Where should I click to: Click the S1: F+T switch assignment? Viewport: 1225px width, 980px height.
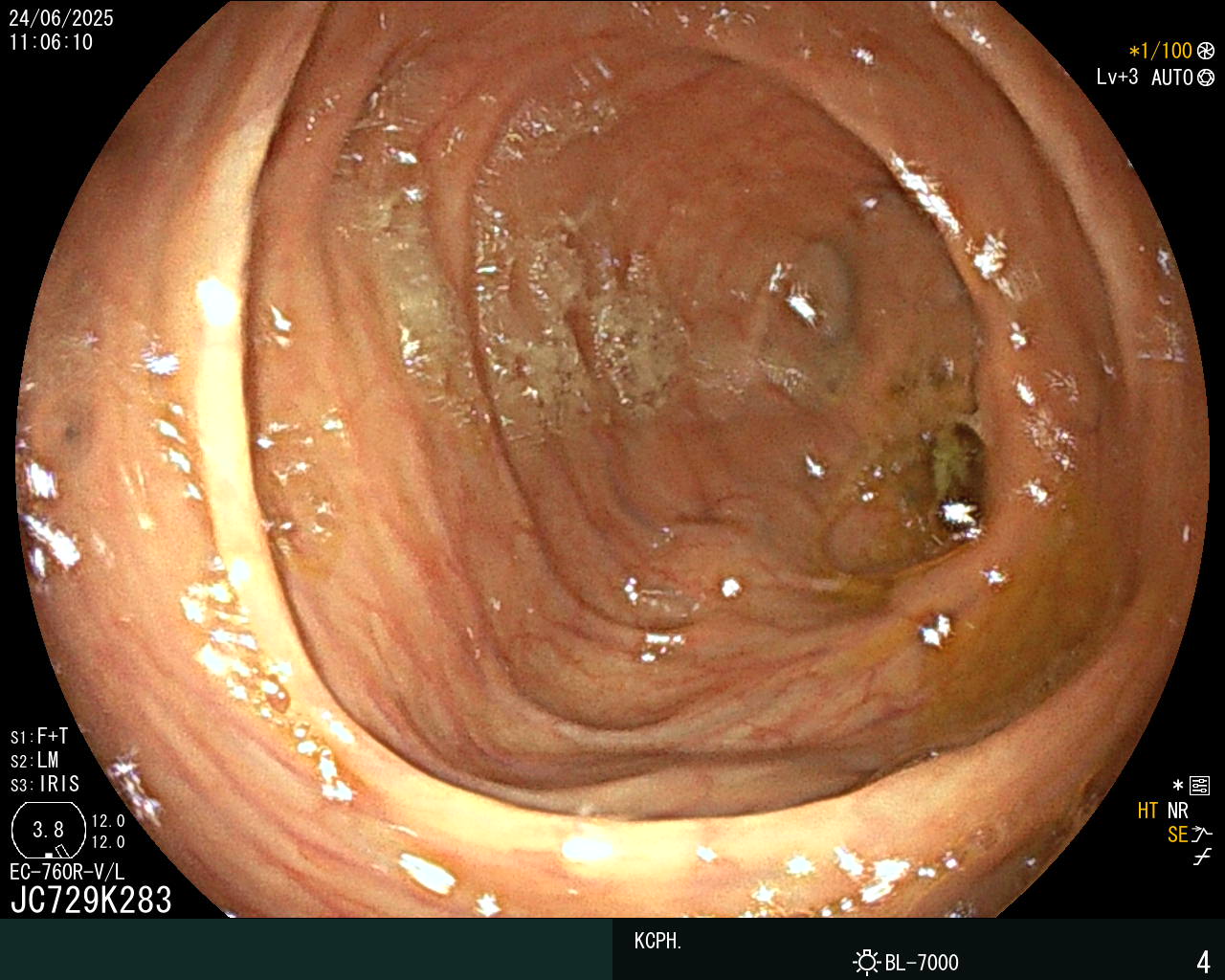pos(39,736)
